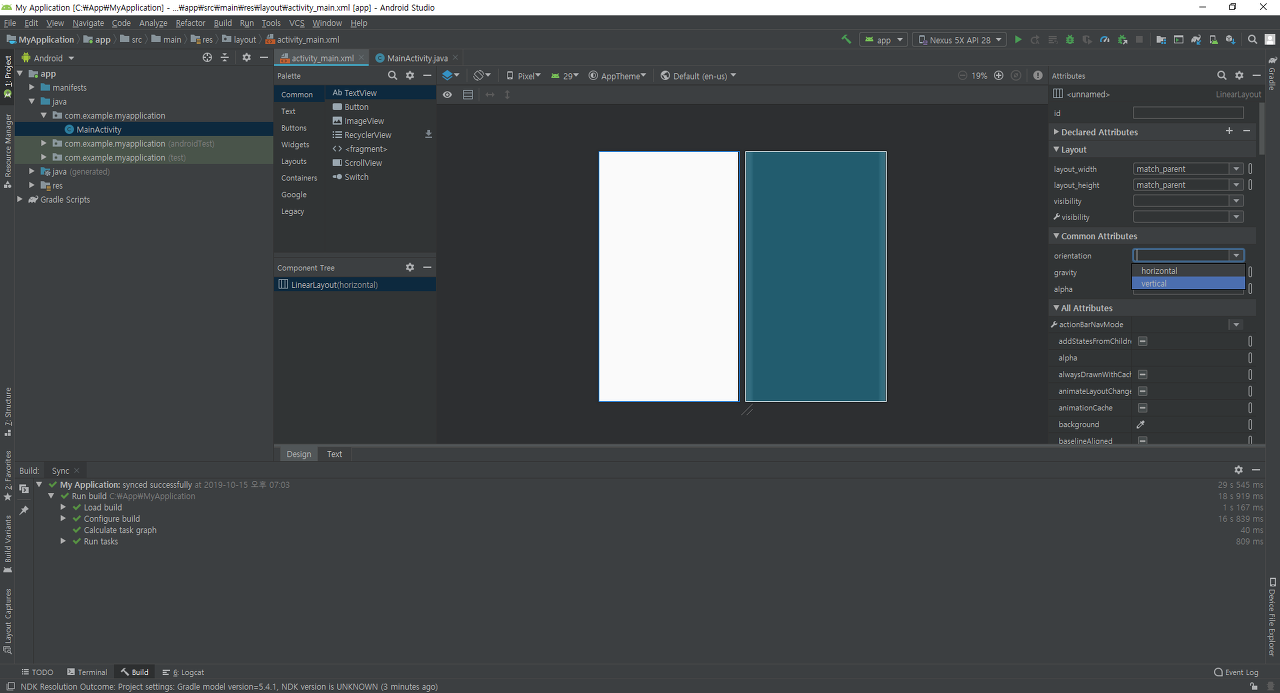Open API 29 version dropdown
The height and width of the screenshot is (693, 1280).
click(565, 76)
